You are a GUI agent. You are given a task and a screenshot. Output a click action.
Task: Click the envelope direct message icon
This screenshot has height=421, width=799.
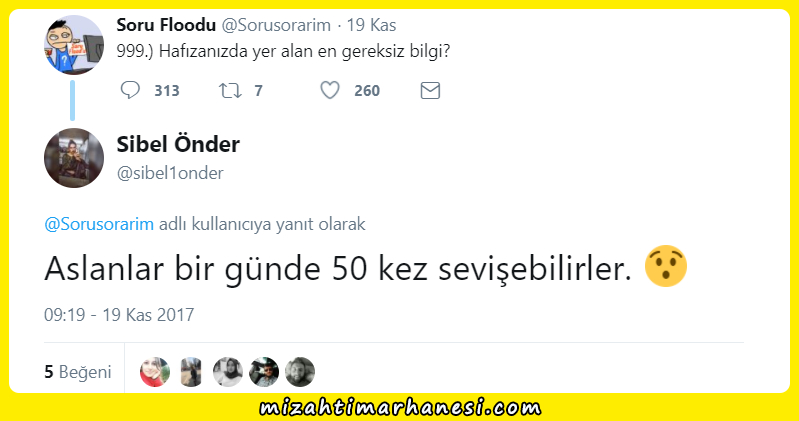[430, 91]
